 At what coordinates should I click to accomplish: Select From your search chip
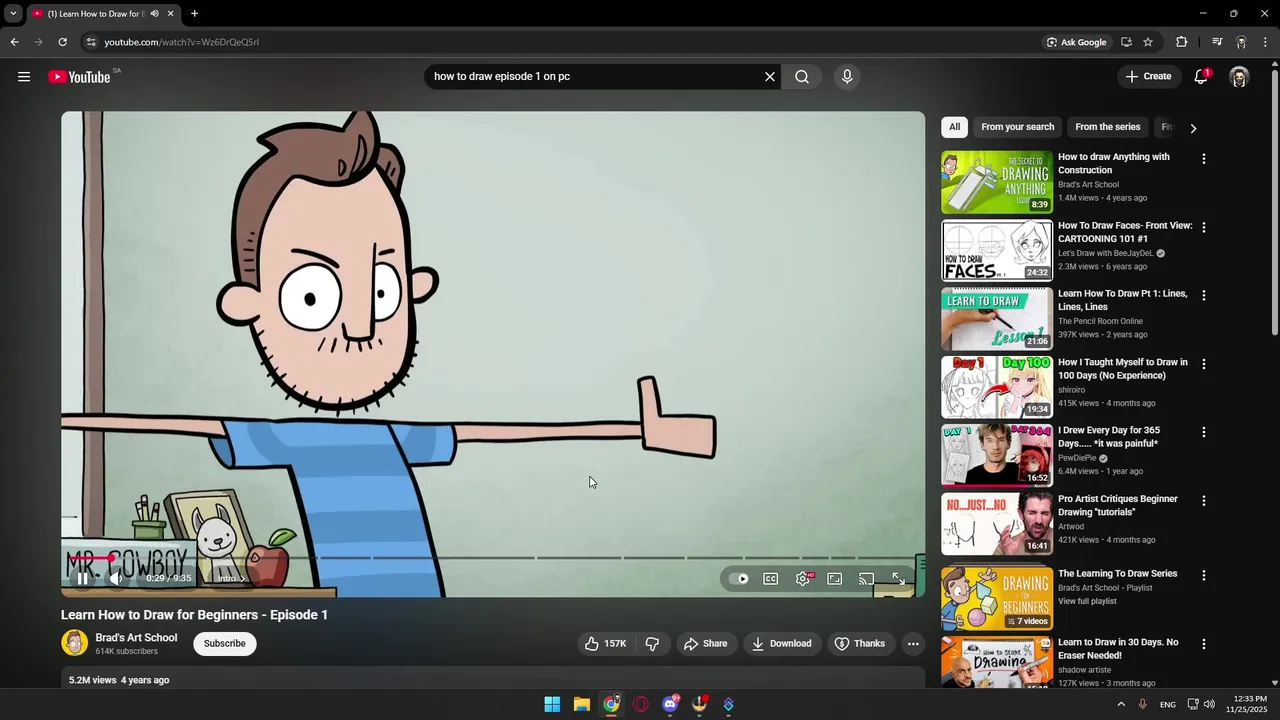(x=1017, y=127)
